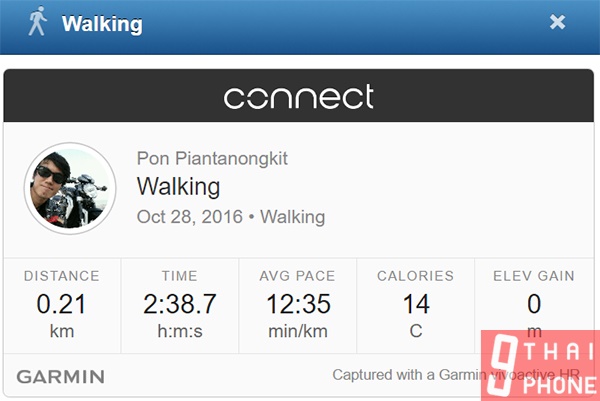Select the Avg Pace 12:35 stat
600x401 pixels.
298,305
